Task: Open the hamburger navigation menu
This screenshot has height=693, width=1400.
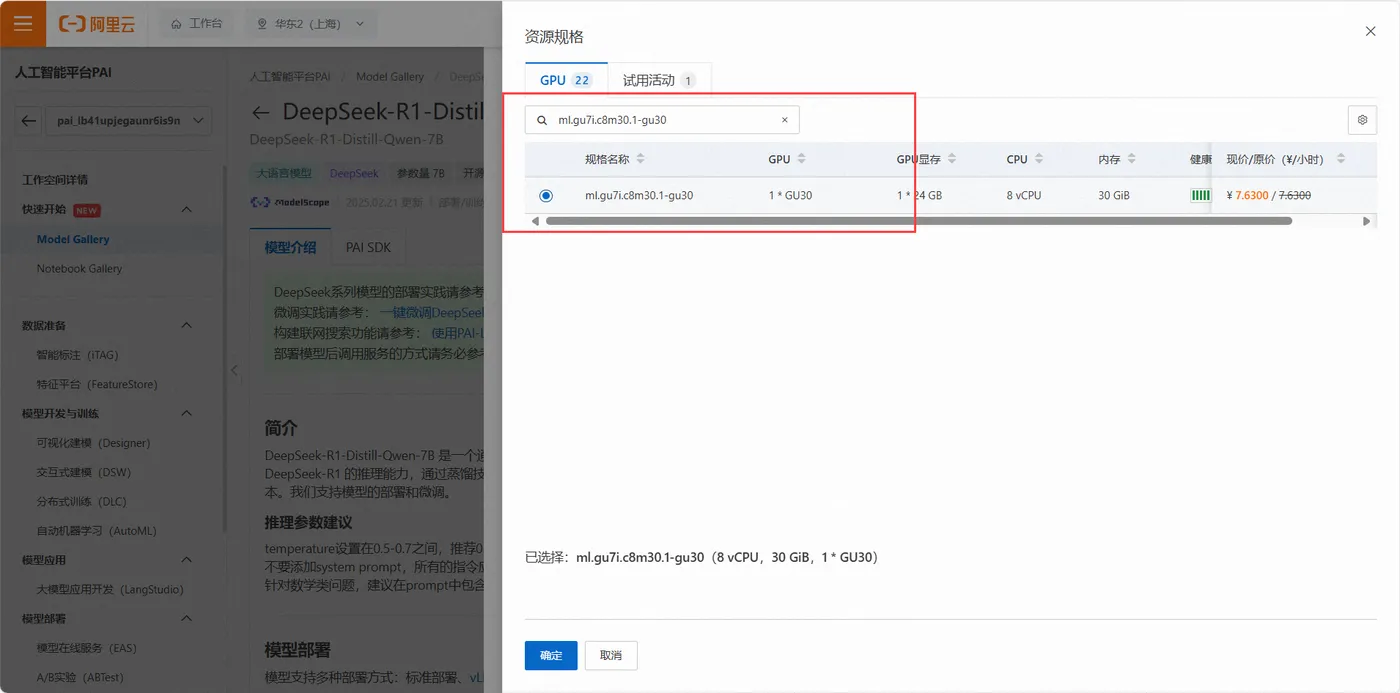Action: [23, 23]
